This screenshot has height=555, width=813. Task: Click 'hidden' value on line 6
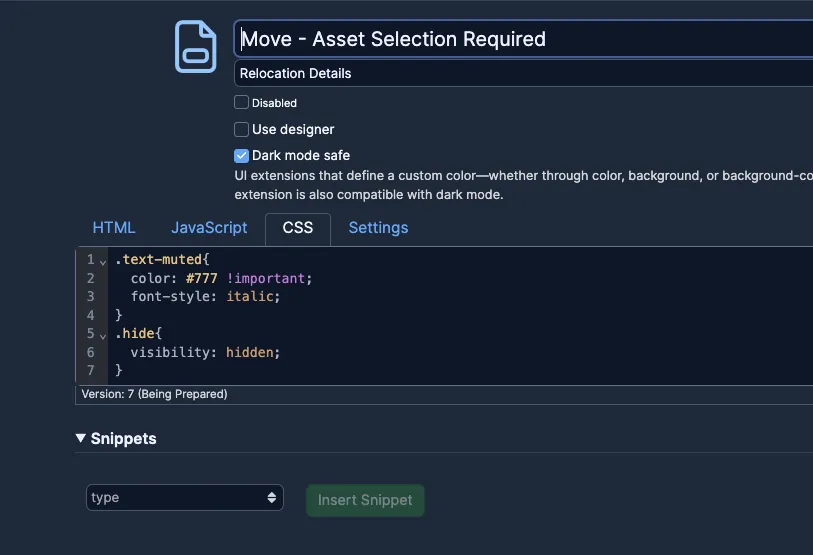coord(249,352)
